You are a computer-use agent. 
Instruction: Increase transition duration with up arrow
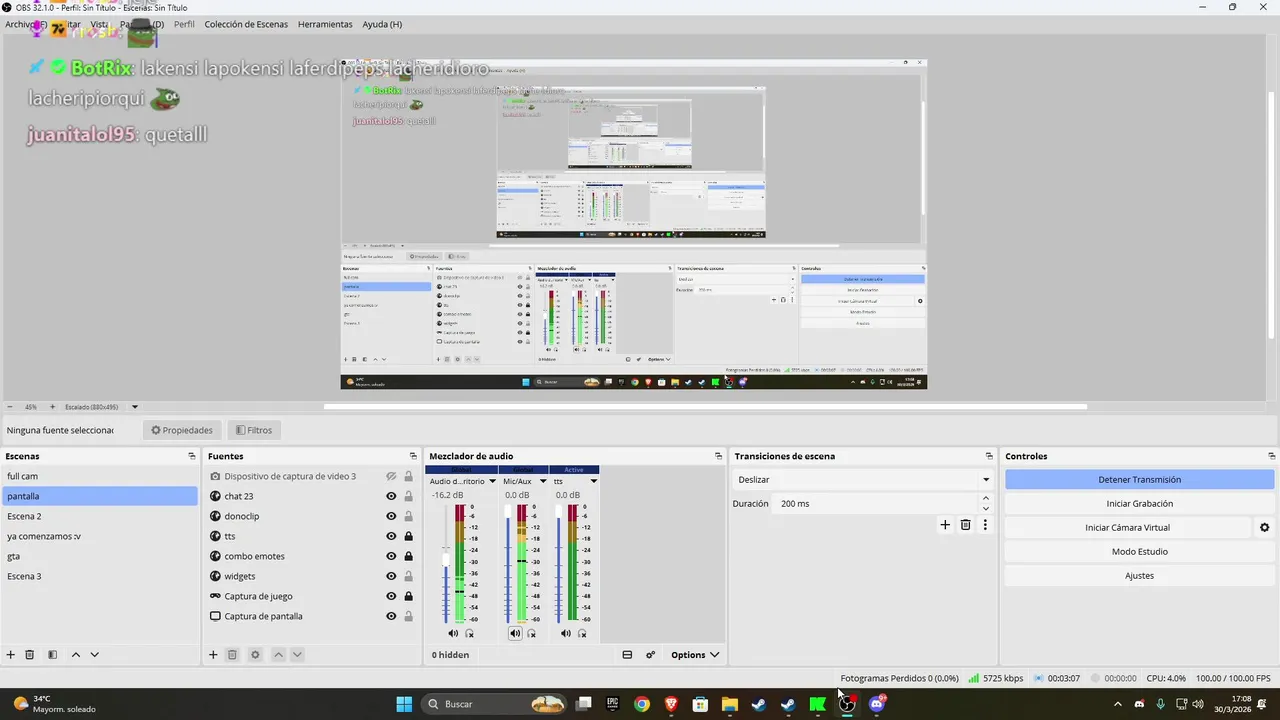986,498
